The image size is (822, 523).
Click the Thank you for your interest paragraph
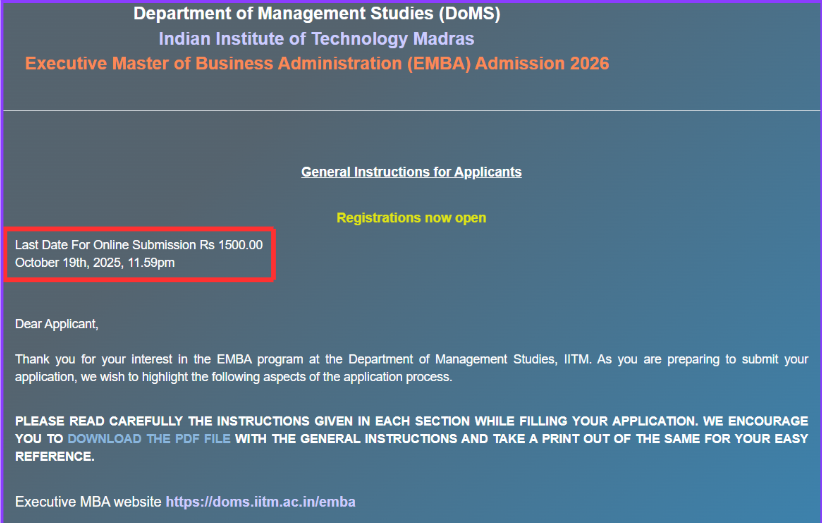click(x=412, y=368)
